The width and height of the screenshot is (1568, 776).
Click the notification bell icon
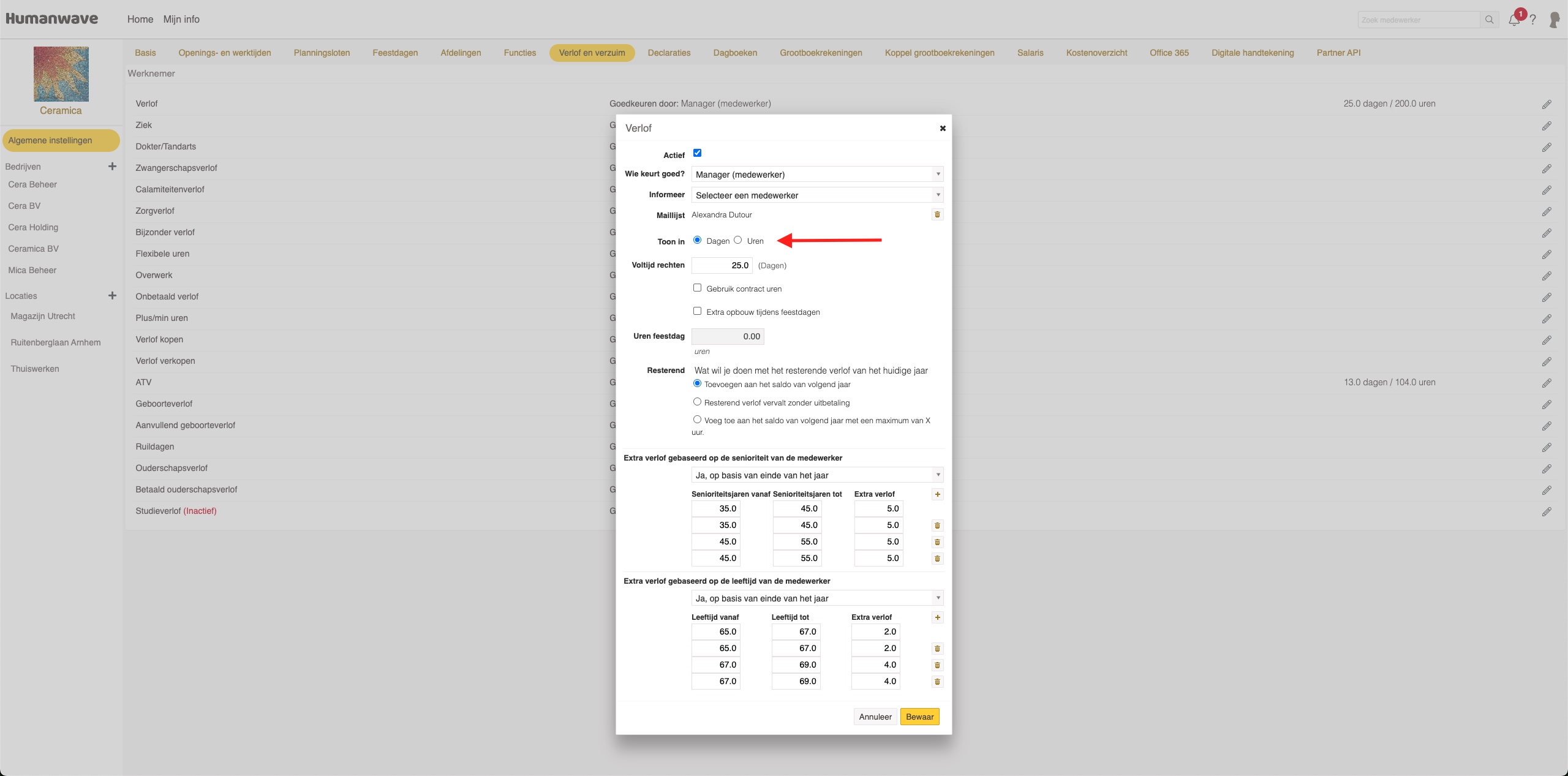1513,20
